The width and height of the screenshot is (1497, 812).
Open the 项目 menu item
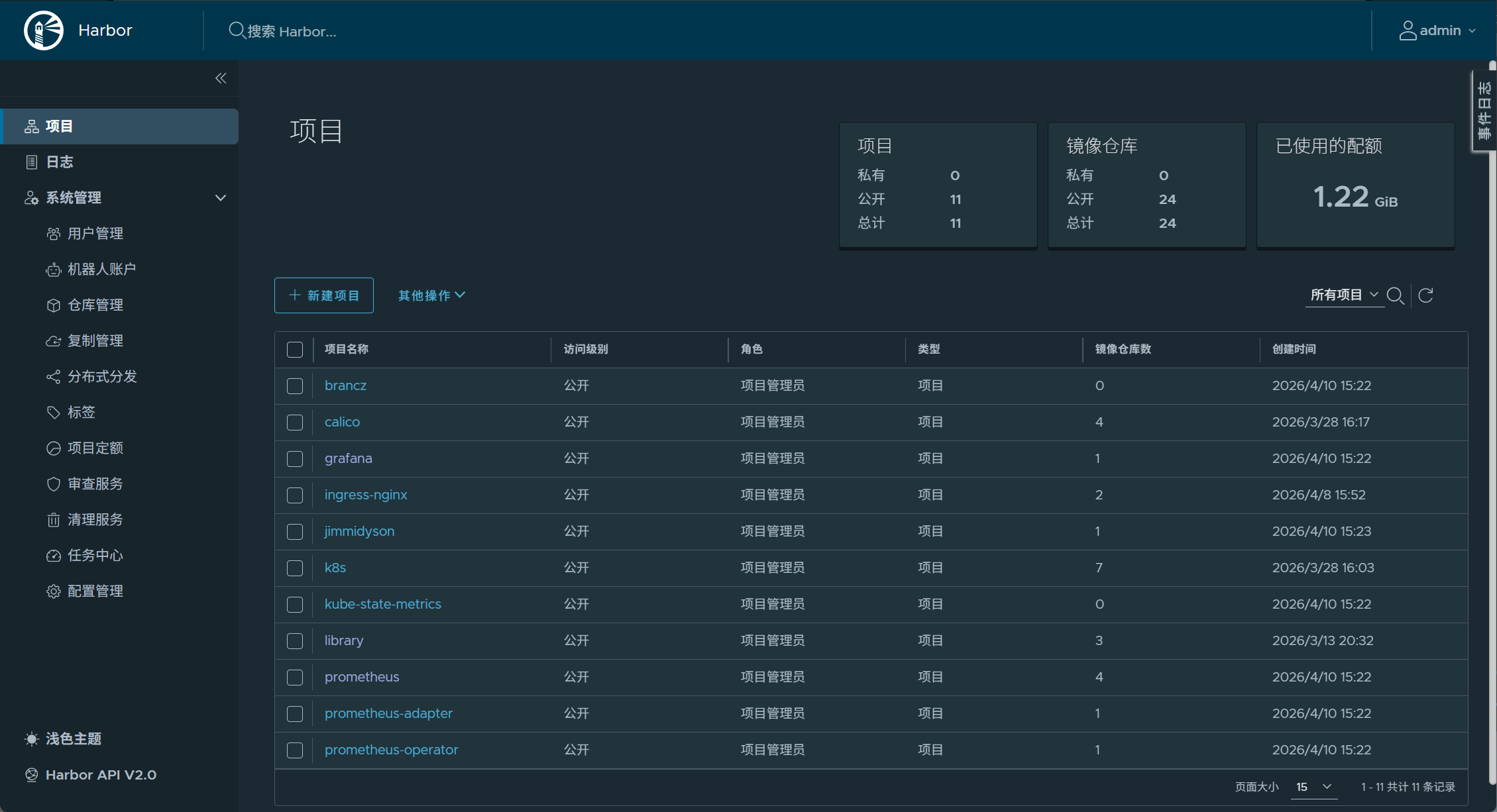click(x=121, y=127)
